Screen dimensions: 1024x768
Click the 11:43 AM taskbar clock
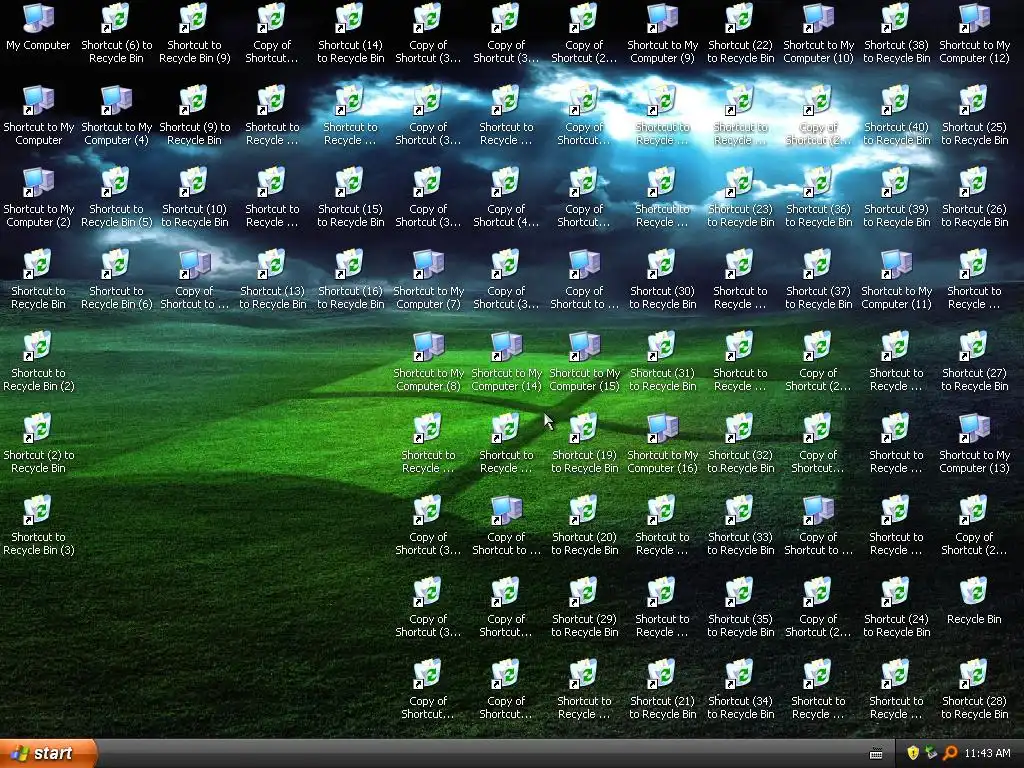(x=987, y=754)
